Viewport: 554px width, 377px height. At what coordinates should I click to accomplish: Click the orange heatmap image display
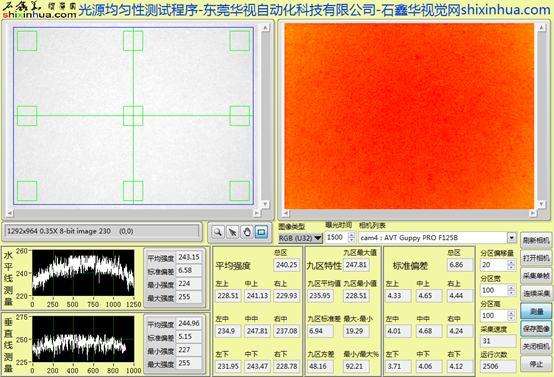409,116
